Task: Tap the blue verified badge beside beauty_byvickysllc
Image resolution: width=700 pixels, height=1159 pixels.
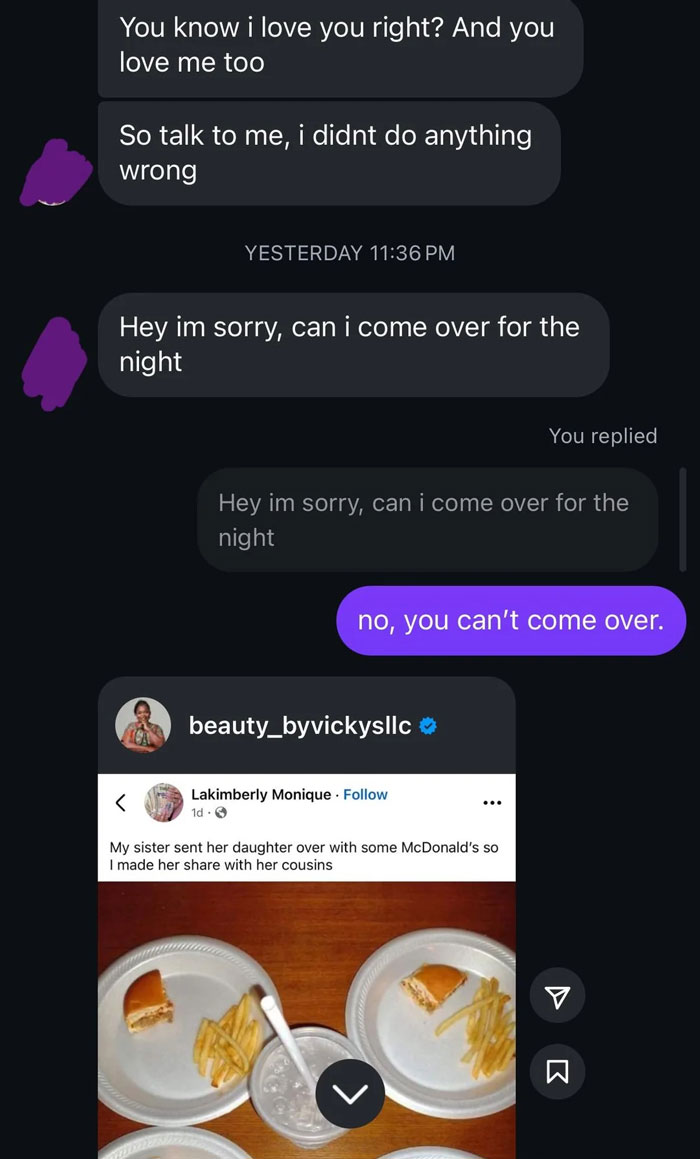Action: click(x=430, y=725)
